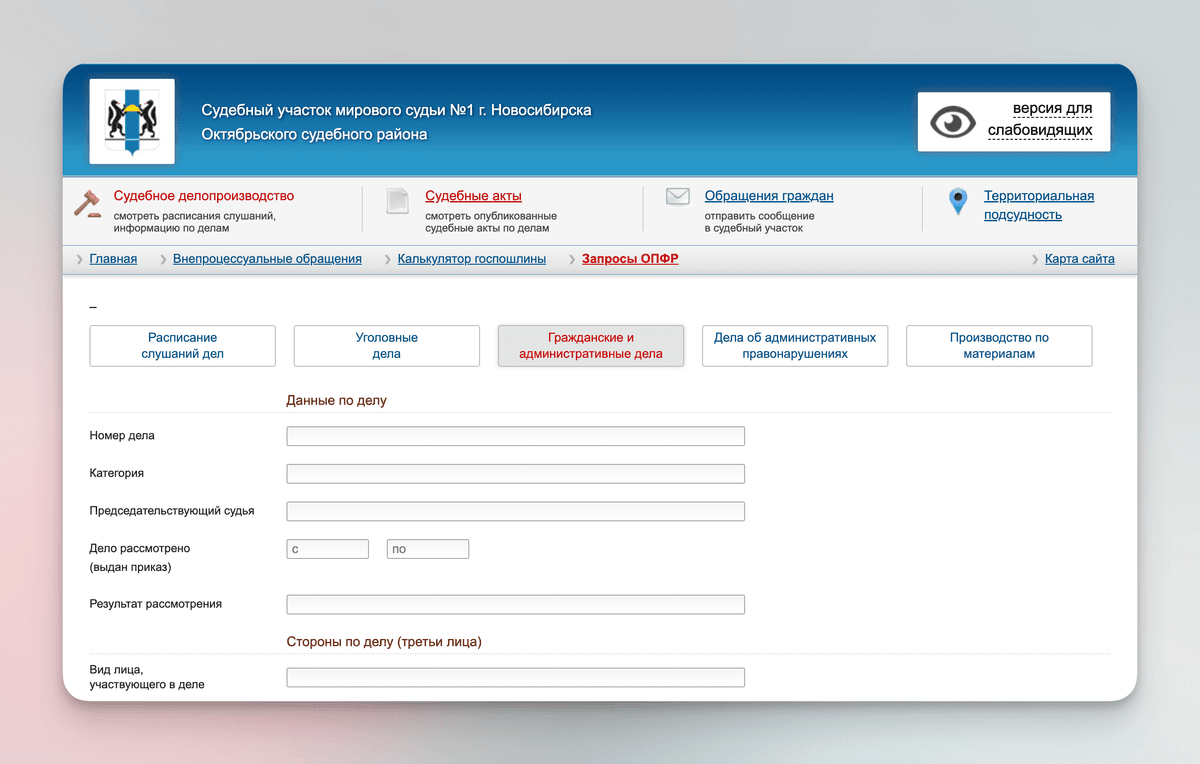Click the Номер дела input field
Screen dimensions: 1200x764
tap(515, 436)
